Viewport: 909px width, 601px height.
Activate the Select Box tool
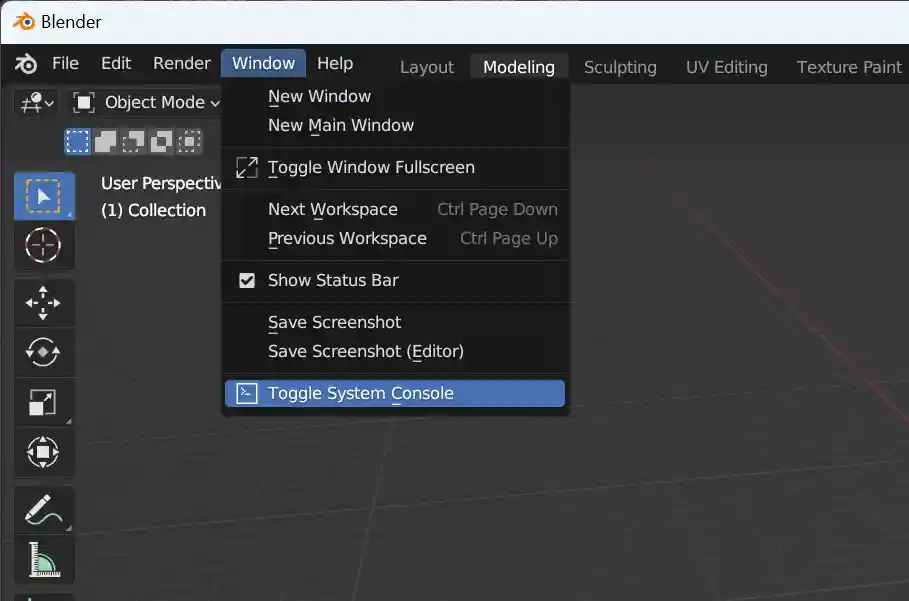pos(44,196)
